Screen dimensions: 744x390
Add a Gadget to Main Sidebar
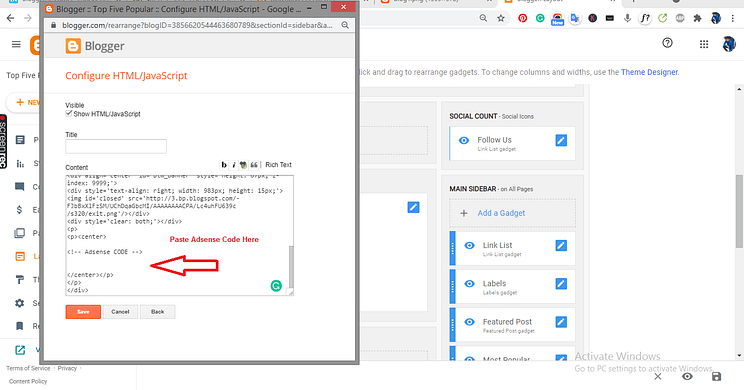512,213
